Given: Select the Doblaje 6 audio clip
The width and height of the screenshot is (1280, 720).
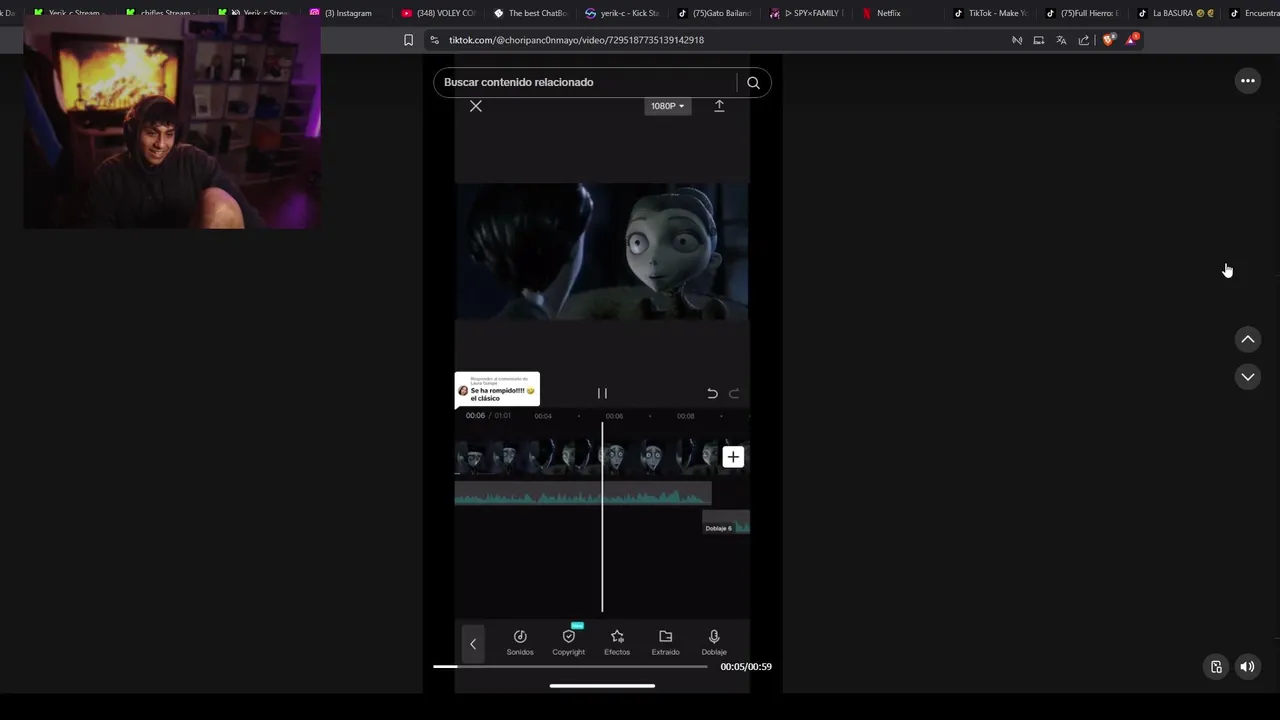Looking at the screenshot, I should 726,524.
